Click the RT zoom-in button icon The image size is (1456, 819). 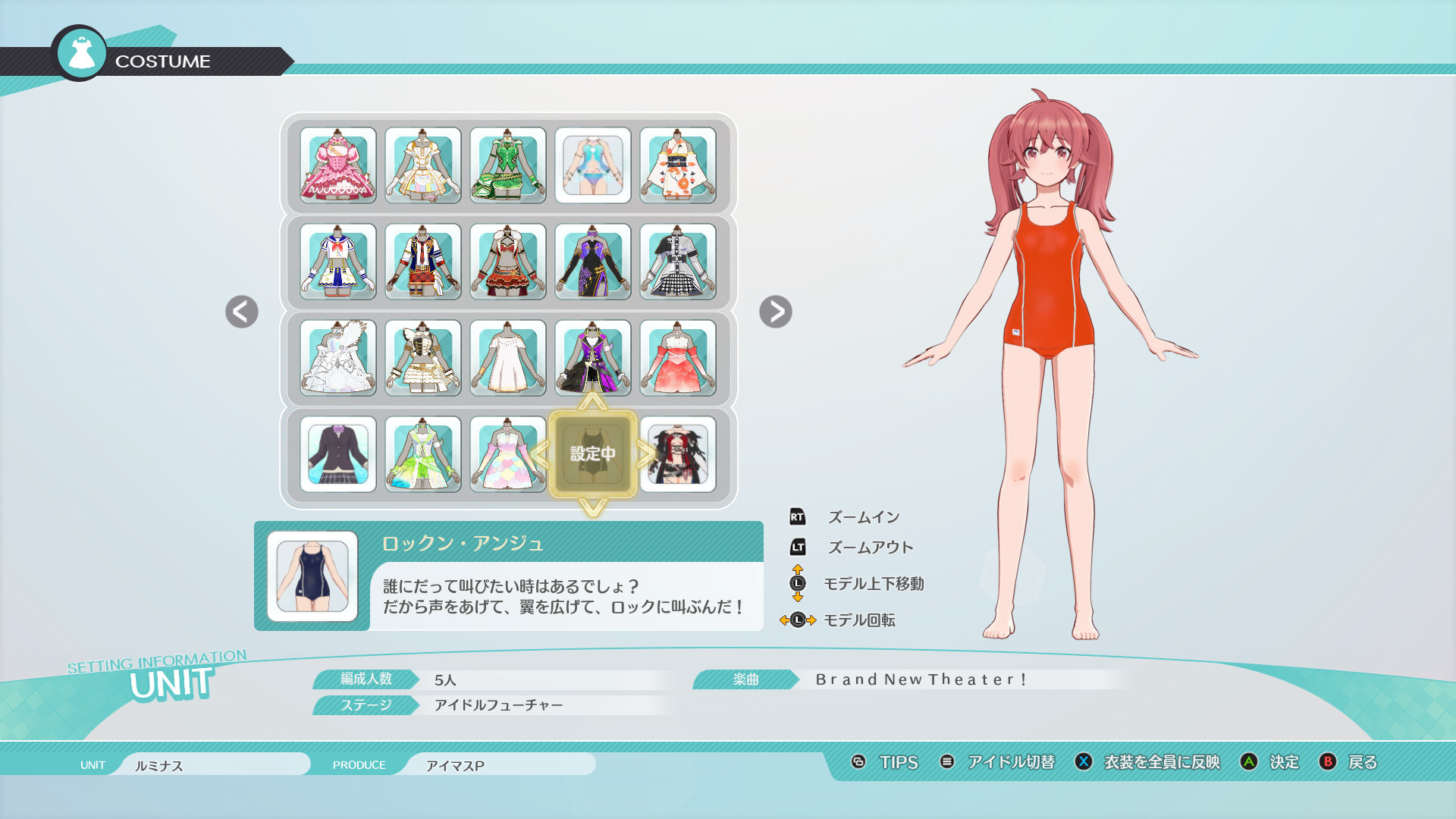[x=797, y=517]
